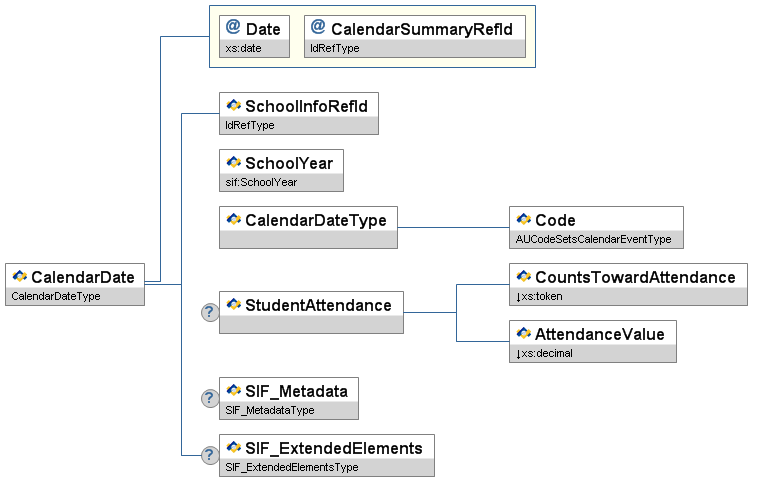The image size is (770, 481).
Task: Select the CalendarDateType element node
Action: coord(308,220)
